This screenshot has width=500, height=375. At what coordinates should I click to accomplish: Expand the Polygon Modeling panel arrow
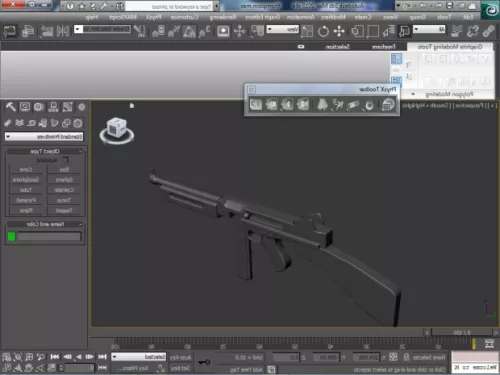point(413,94)
